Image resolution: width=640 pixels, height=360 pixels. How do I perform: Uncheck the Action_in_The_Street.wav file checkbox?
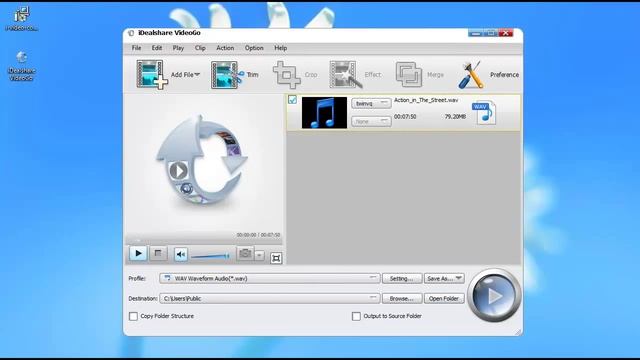click(x=293, y=100)
